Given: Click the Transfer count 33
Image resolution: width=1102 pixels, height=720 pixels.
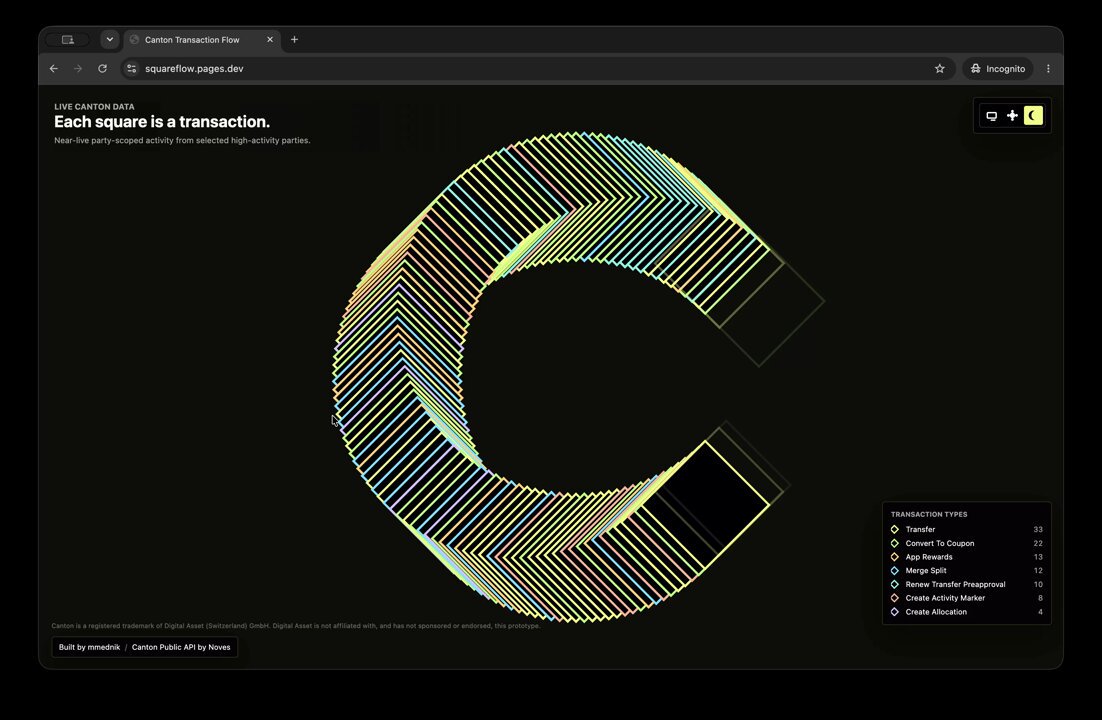Looking at the screenshot, I should point(1038,529).
